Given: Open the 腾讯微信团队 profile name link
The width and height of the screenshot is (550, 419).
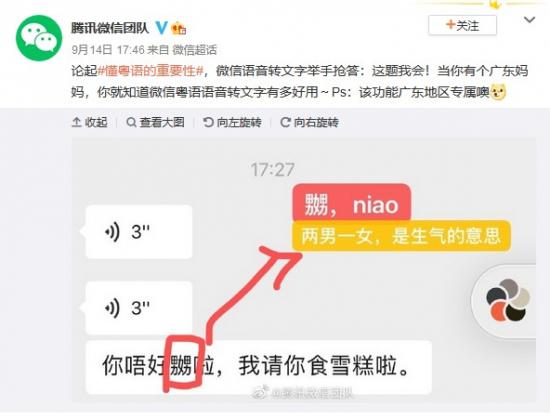Looking at the screenshot, I should coord(110,28).
